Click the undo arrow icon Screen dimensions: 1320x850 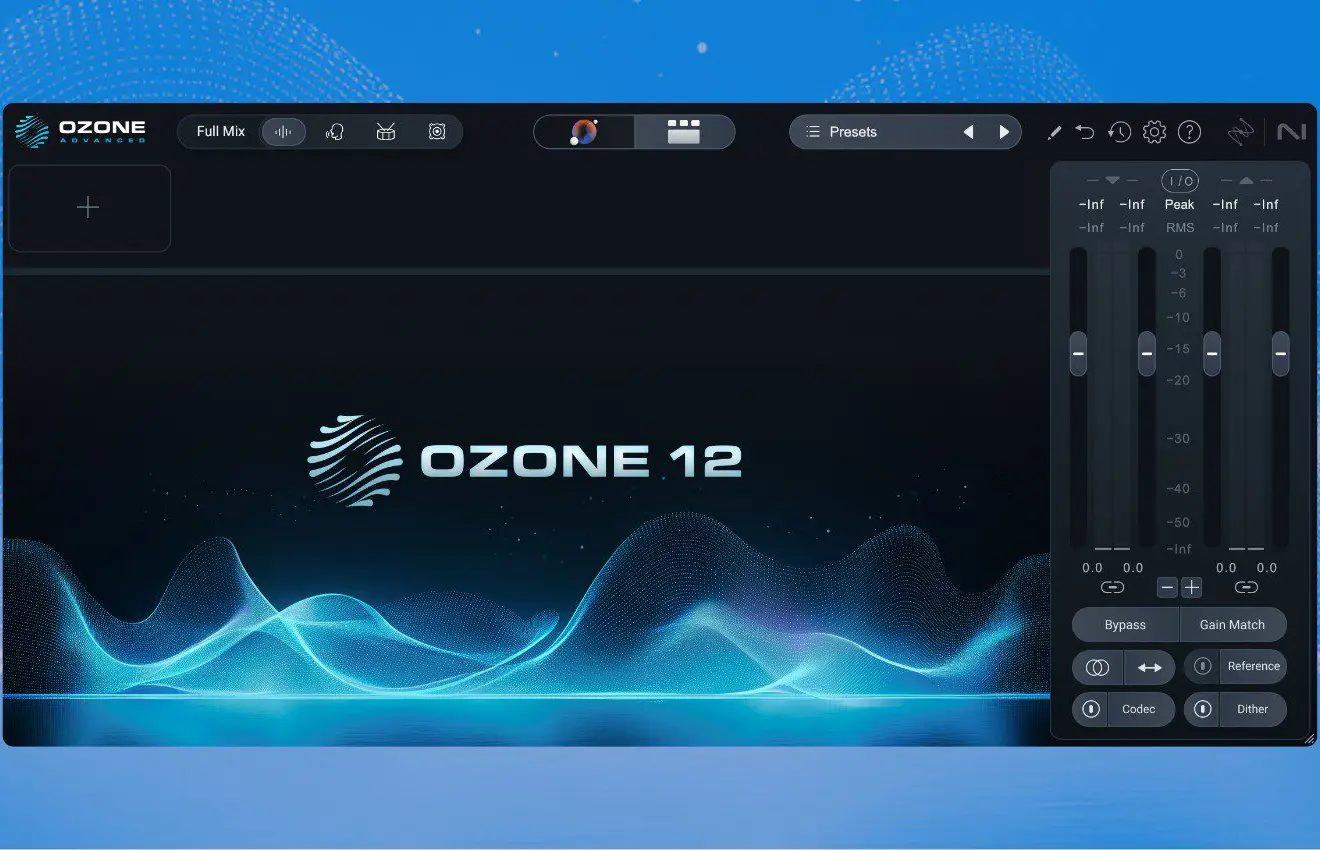coord(1085,132)
